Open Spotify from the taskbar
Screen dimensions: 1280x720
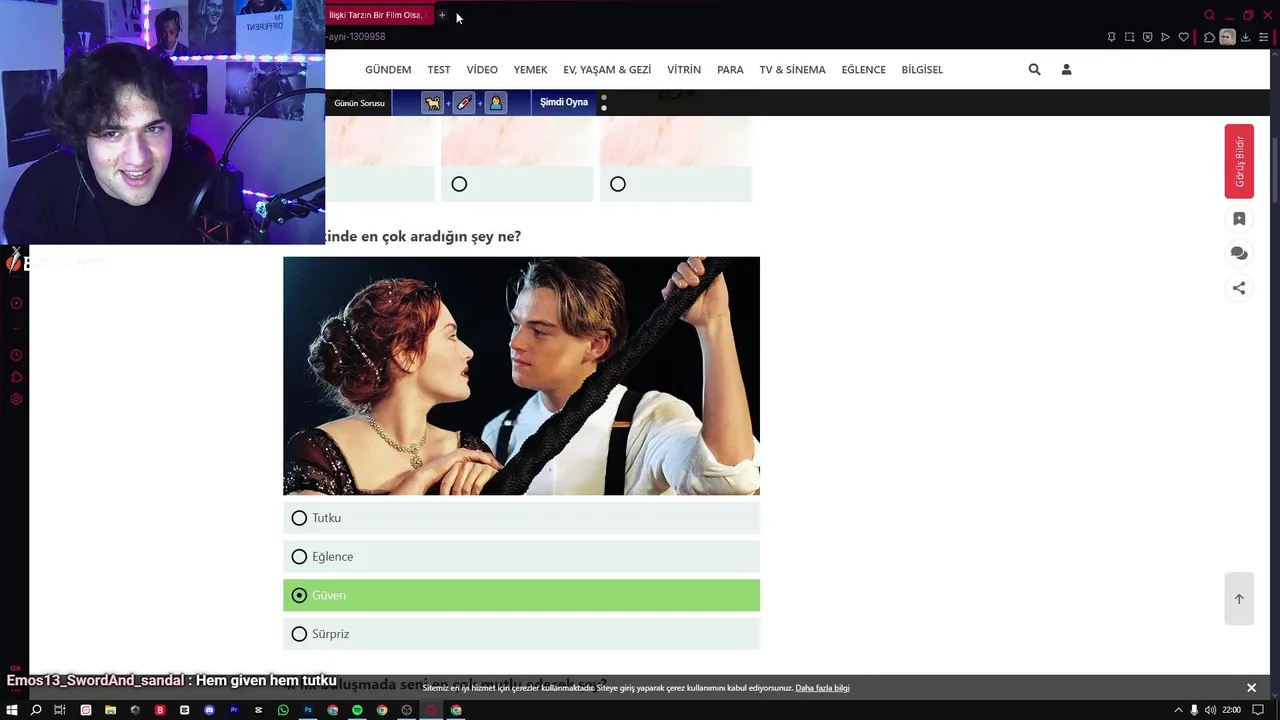357,710
